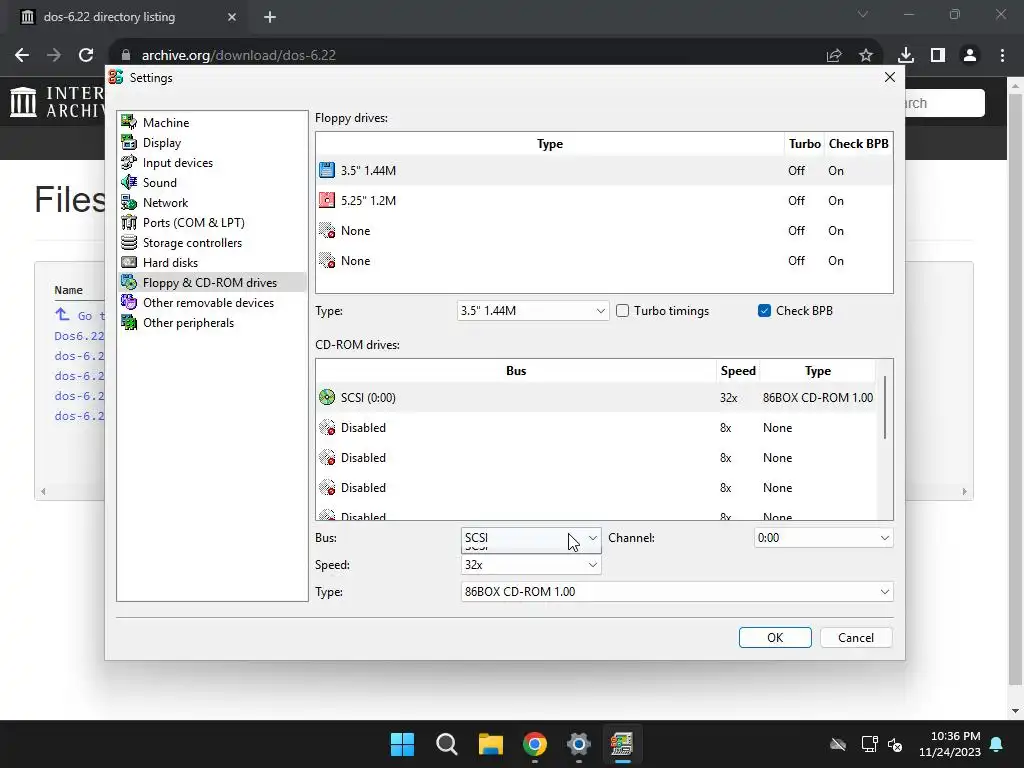1024x768 pixels.
Task: Click the browser page vertical scrollbar
Action: point(1015,389)
